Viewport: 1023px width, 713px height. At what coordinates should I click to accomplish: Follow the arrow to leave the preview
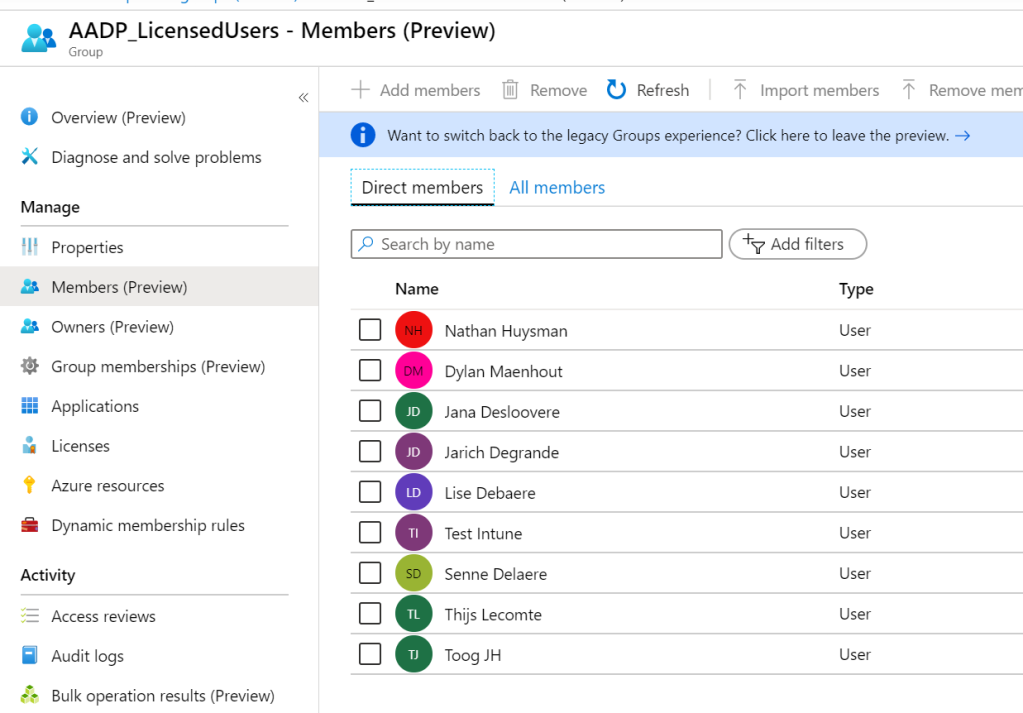pyautogui.click(x=962, y=136)
